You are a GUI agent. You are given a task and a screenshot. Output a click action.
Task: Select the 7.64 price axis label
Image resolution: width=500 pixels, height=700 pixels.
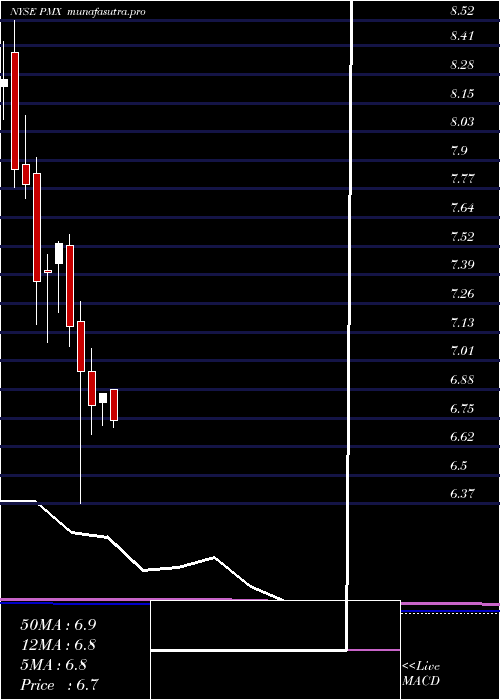[462, 208]
